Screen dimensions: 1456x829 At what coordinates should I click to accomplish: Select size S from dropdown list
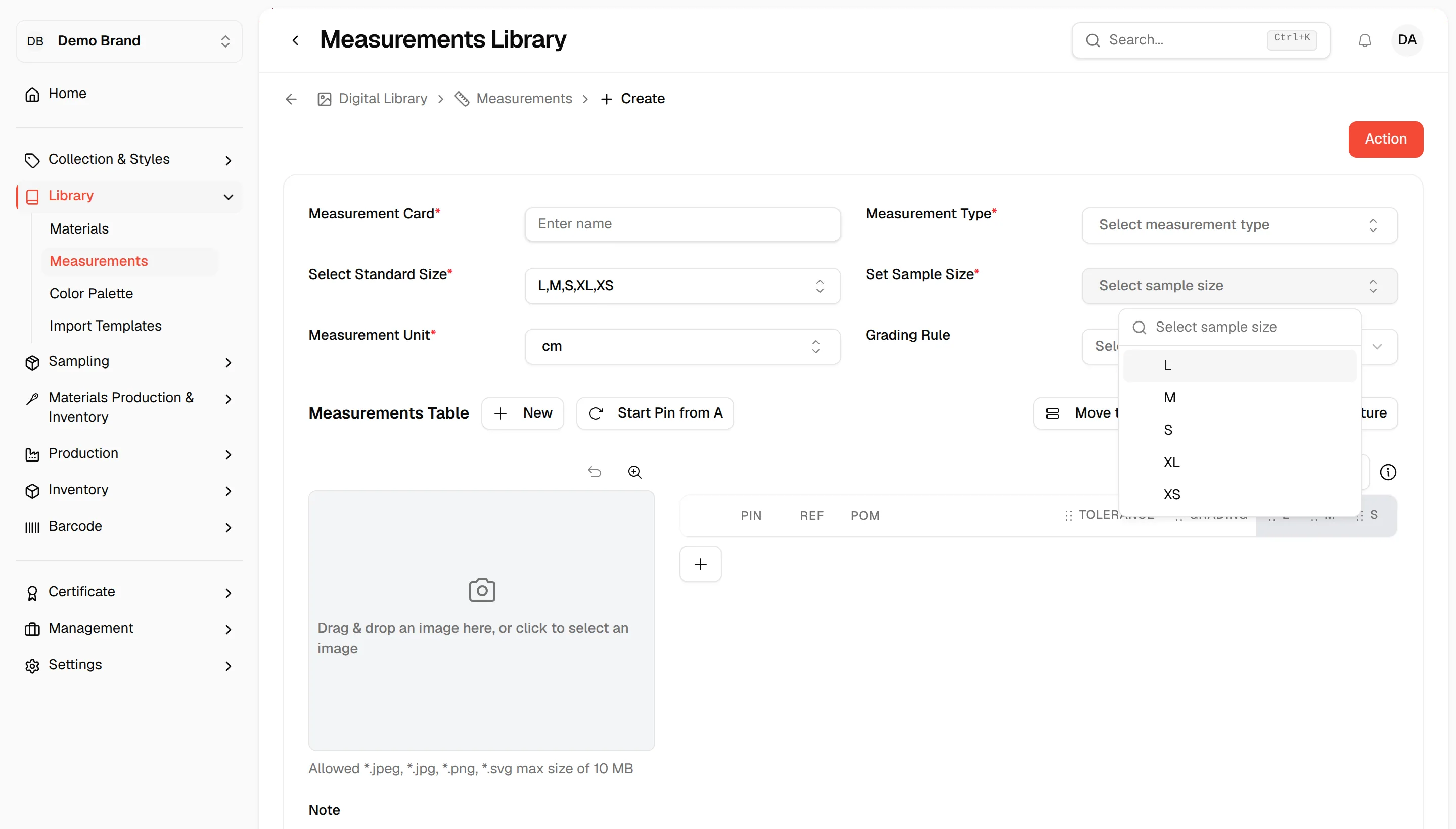pyautogui.click(x=1240, y=431)
